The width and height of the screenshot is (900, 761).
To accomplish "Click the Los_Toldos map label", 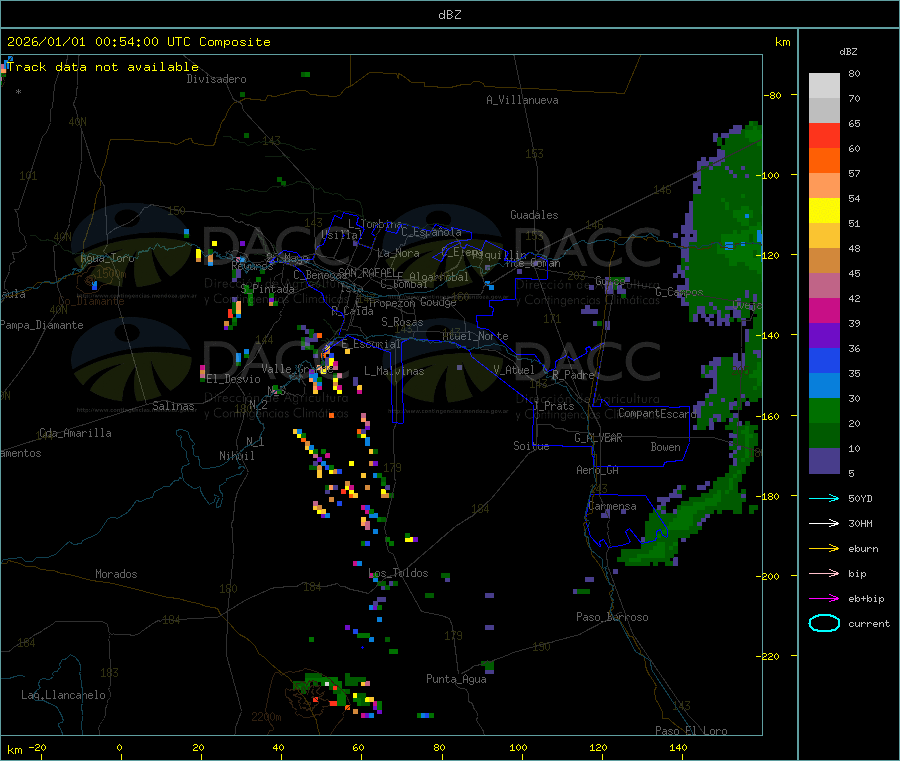I will click(398, 573).
